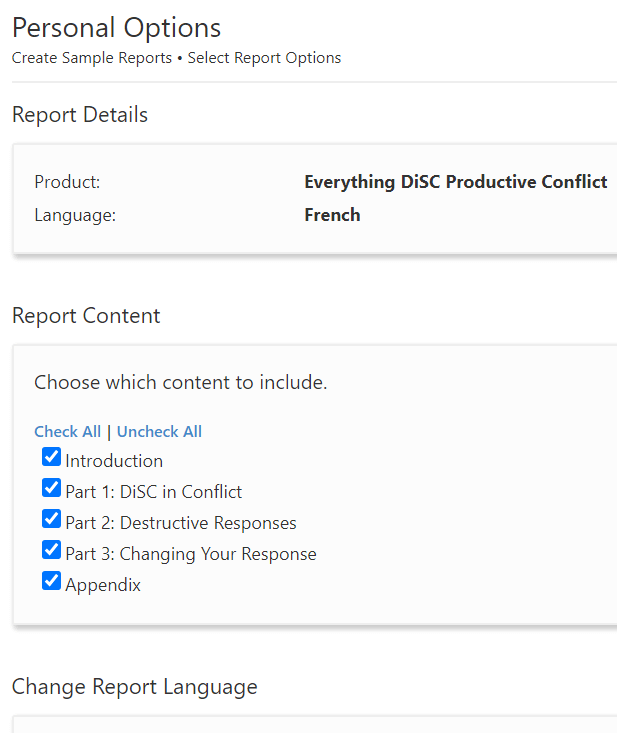Image resolution: width=619 pixels, height=733 pixels.
Task: Click the French language value
Action: coord(332,215)
